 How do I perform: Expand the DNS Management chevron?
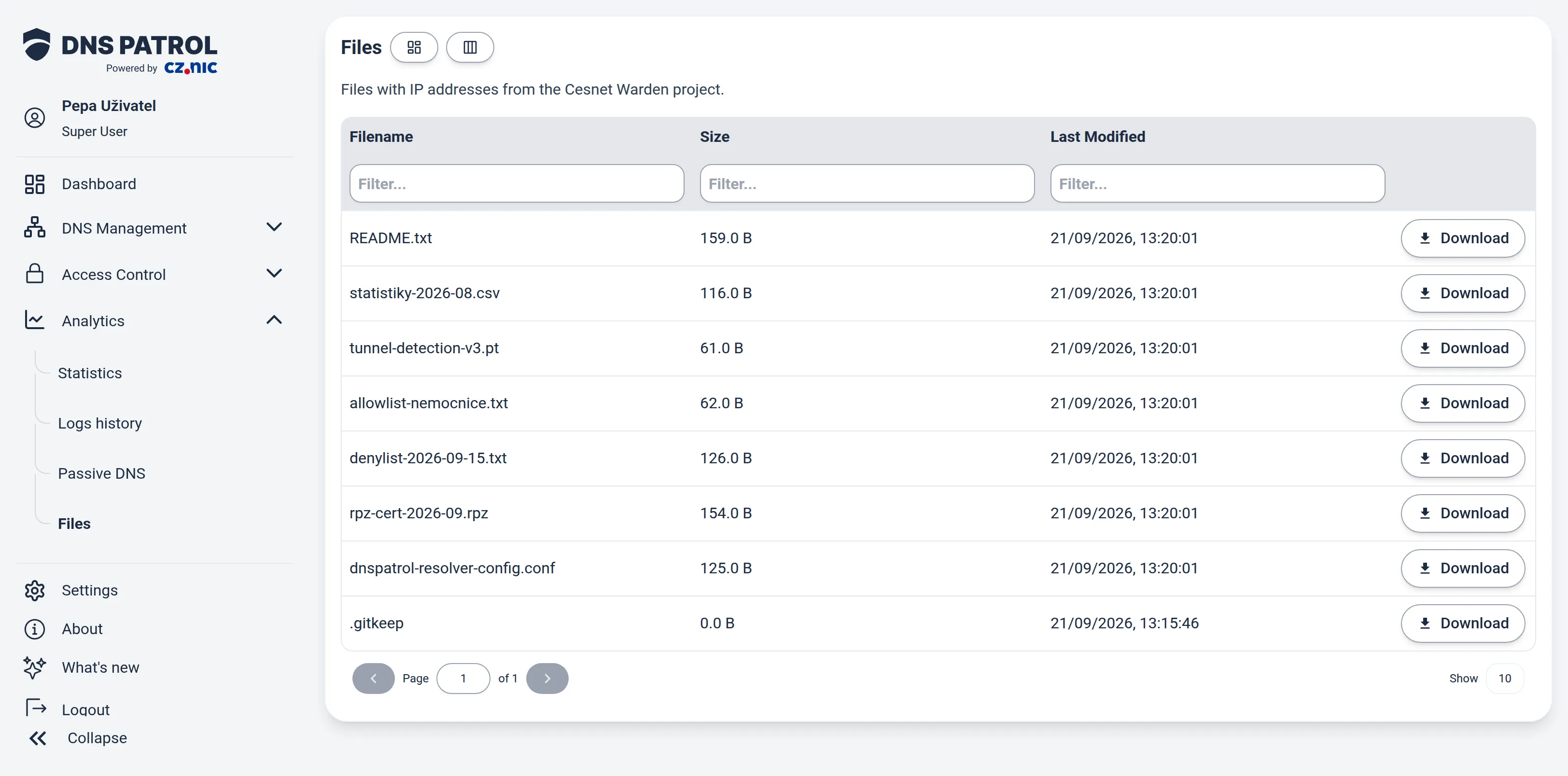click(275, 227)
